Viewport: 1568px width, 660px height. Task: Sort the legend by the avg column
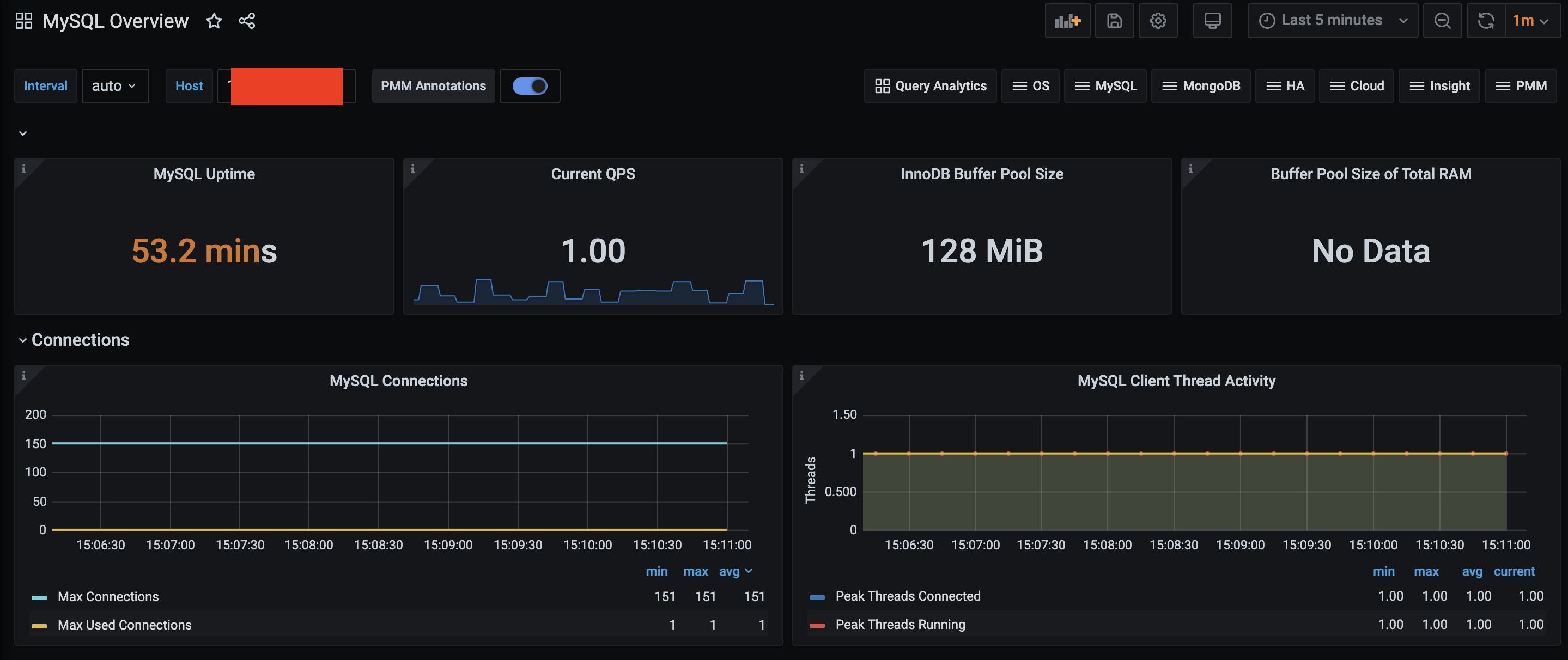pyautogui.click(x=729, y=572)
